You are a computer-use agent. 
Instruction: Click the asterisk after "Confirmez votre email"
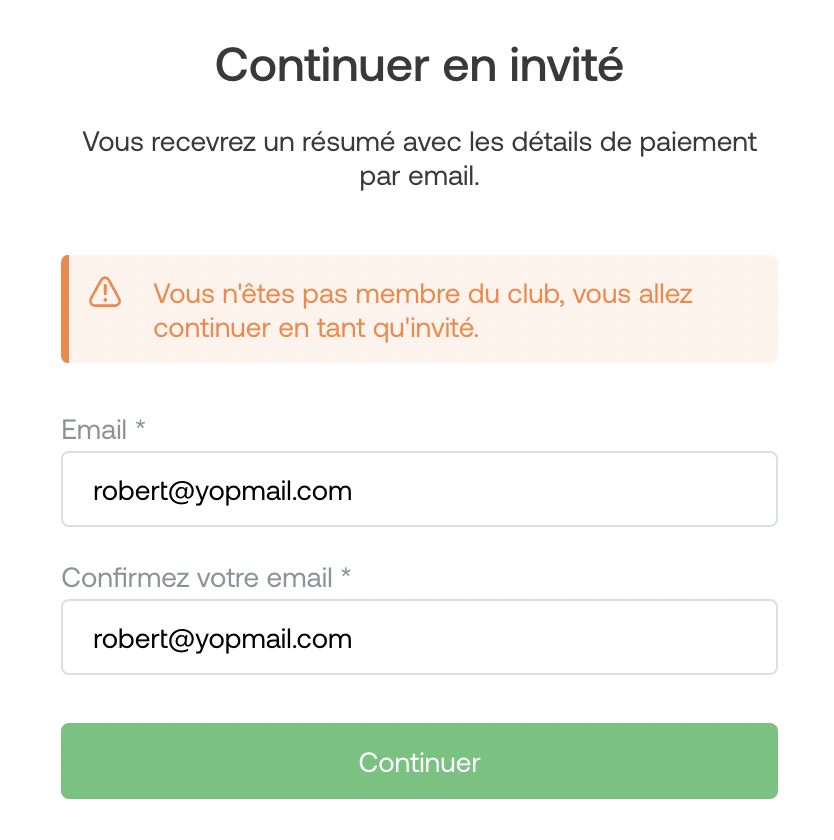click(x=346, y=576)
